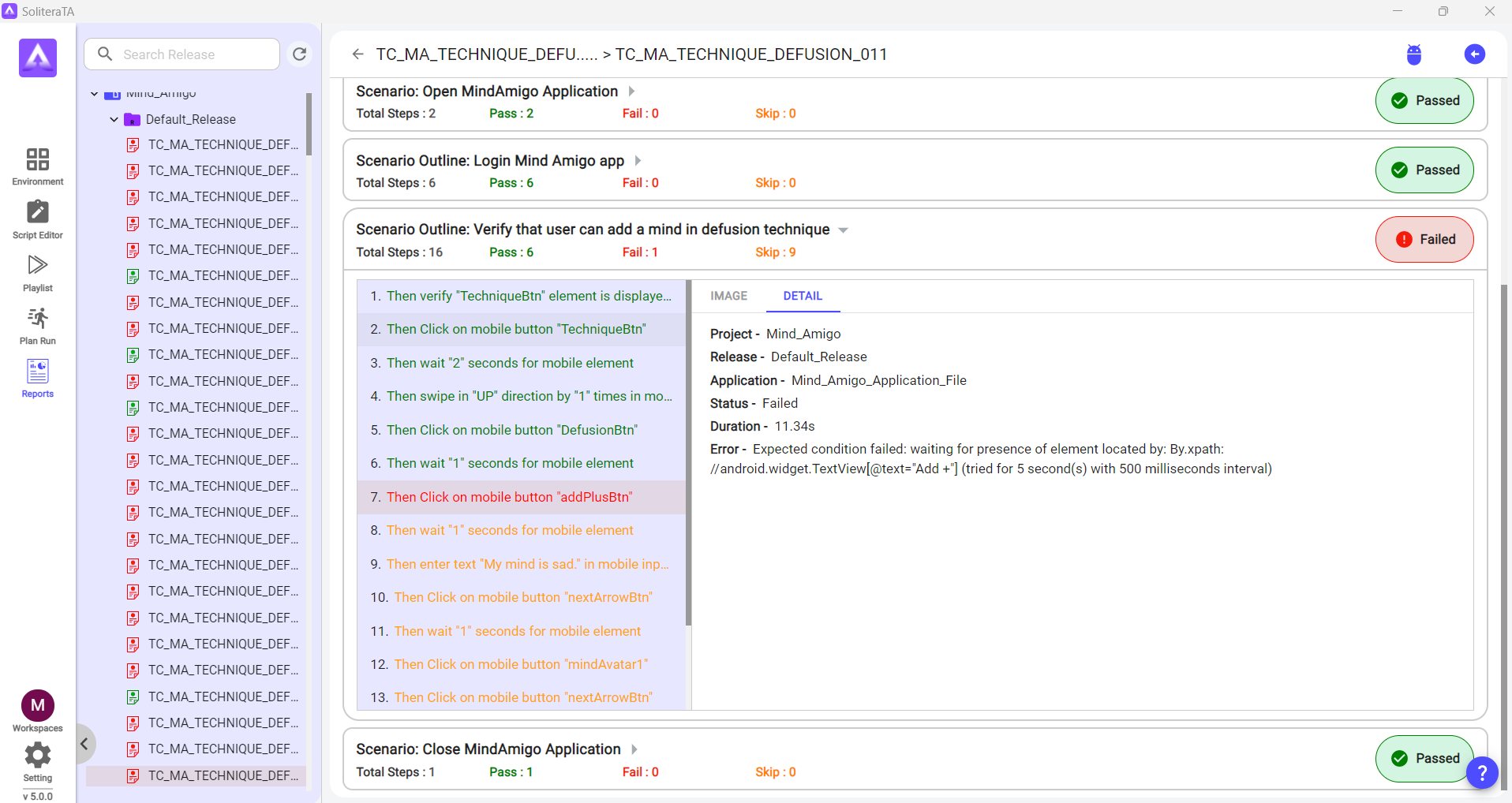The image size is (1512, 803).
Task: Click Passed badge of Close MindAmigo scenario
Action: [x=1424, y=759]
